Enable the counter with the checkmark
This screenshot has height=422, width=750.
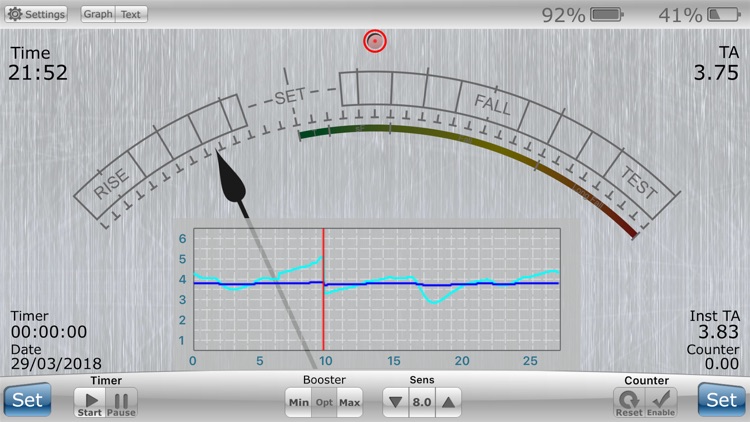pyautogui.click(x=661, y=402)
